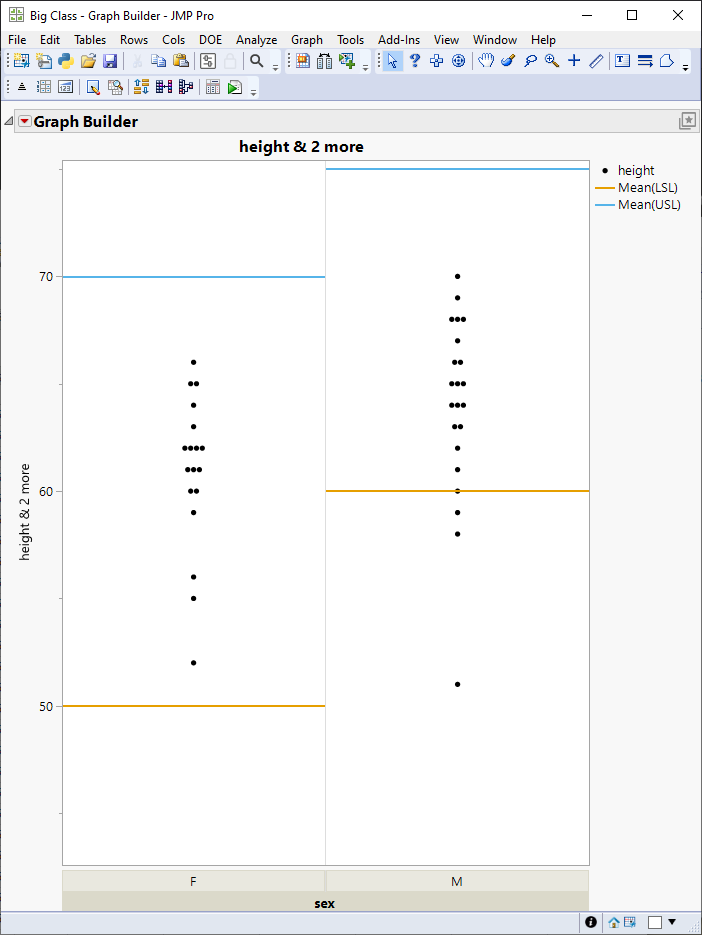Select the Lasso tool

pyautogui.click(x=530, y=61)
